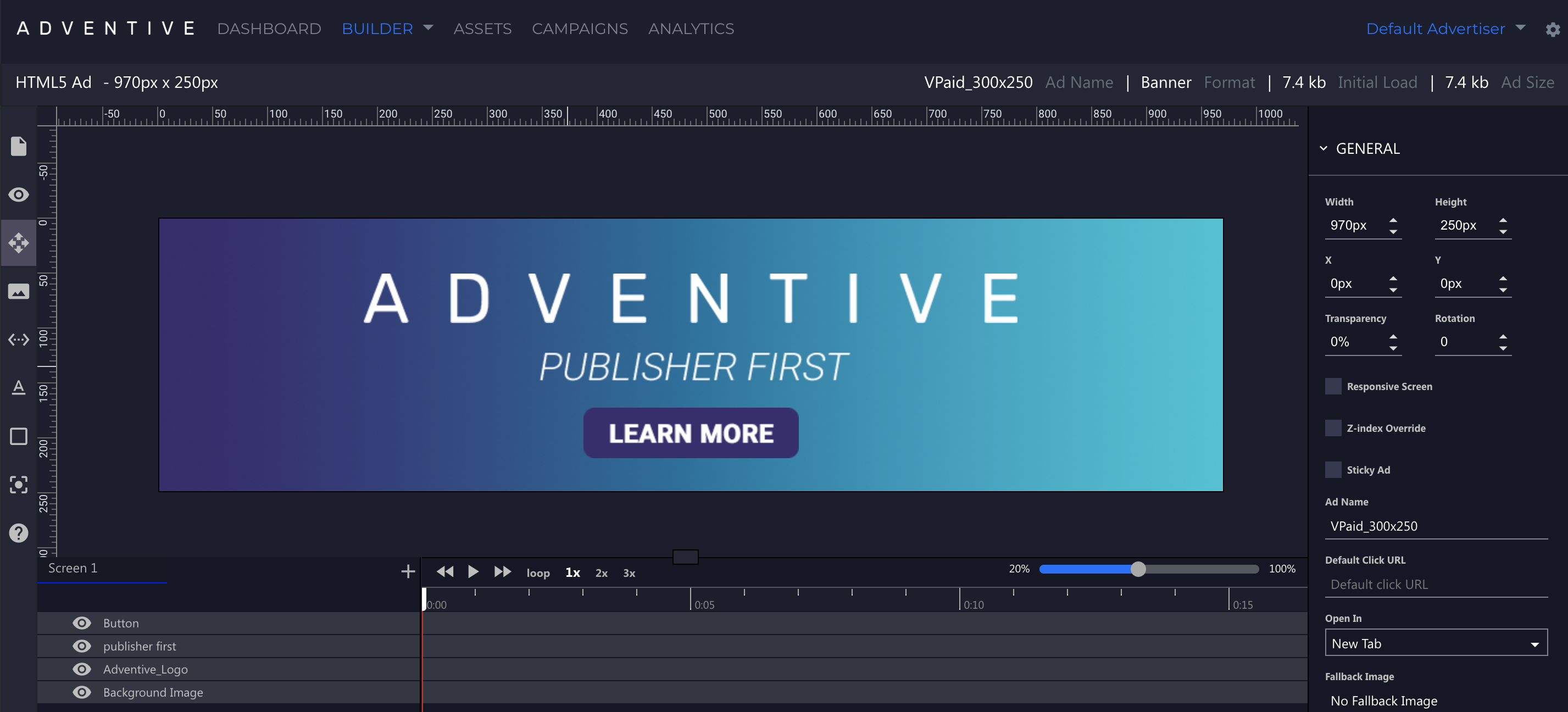The width and height of the screenshot is (1568, 712).
Task: Hide the Adventive_Logo layer
Action: tap(81, 669)
